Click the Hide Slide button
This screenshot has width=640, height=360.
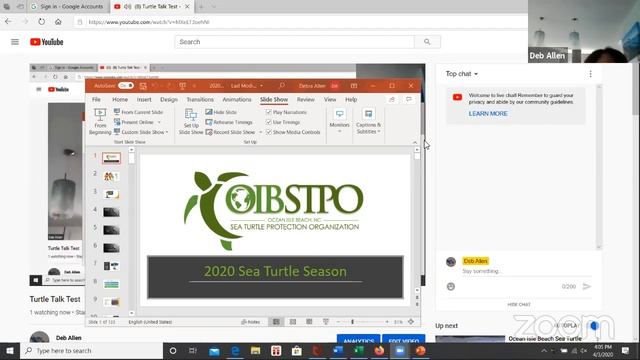(x=221, y=112)
